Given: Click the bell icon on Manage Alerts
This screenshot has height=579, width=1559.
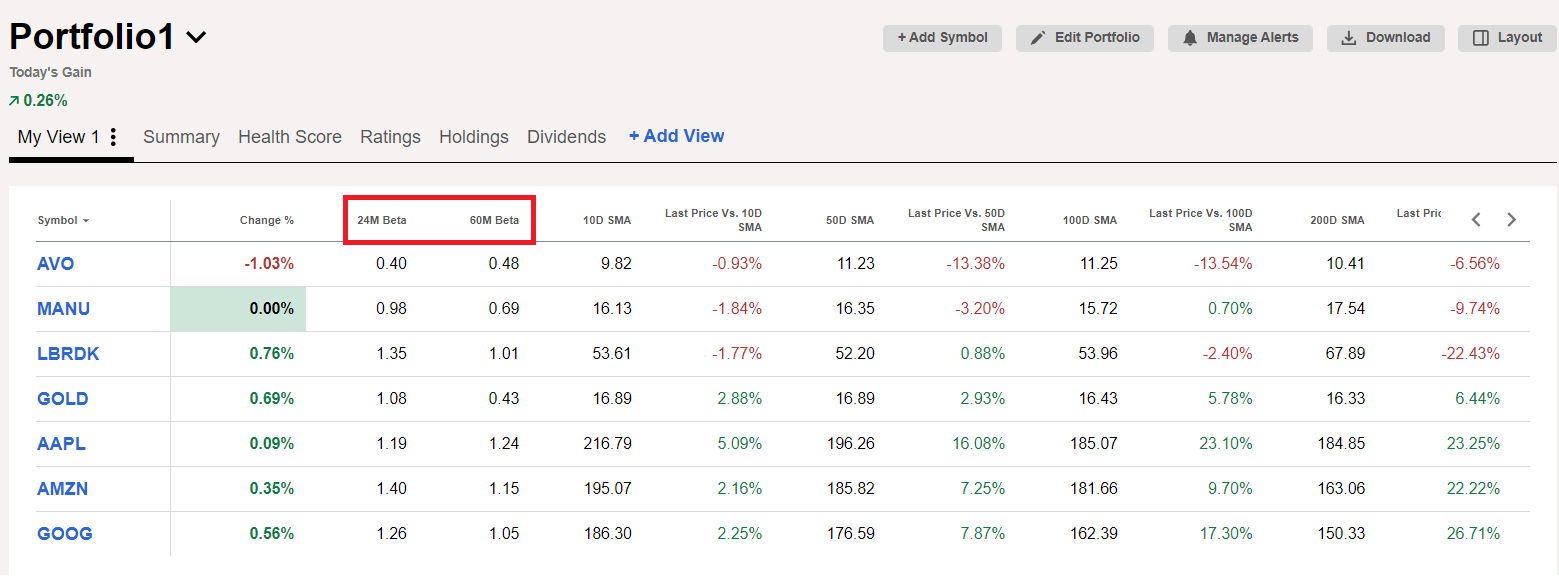Looking at the screenshot, I should pos(1190,38).
